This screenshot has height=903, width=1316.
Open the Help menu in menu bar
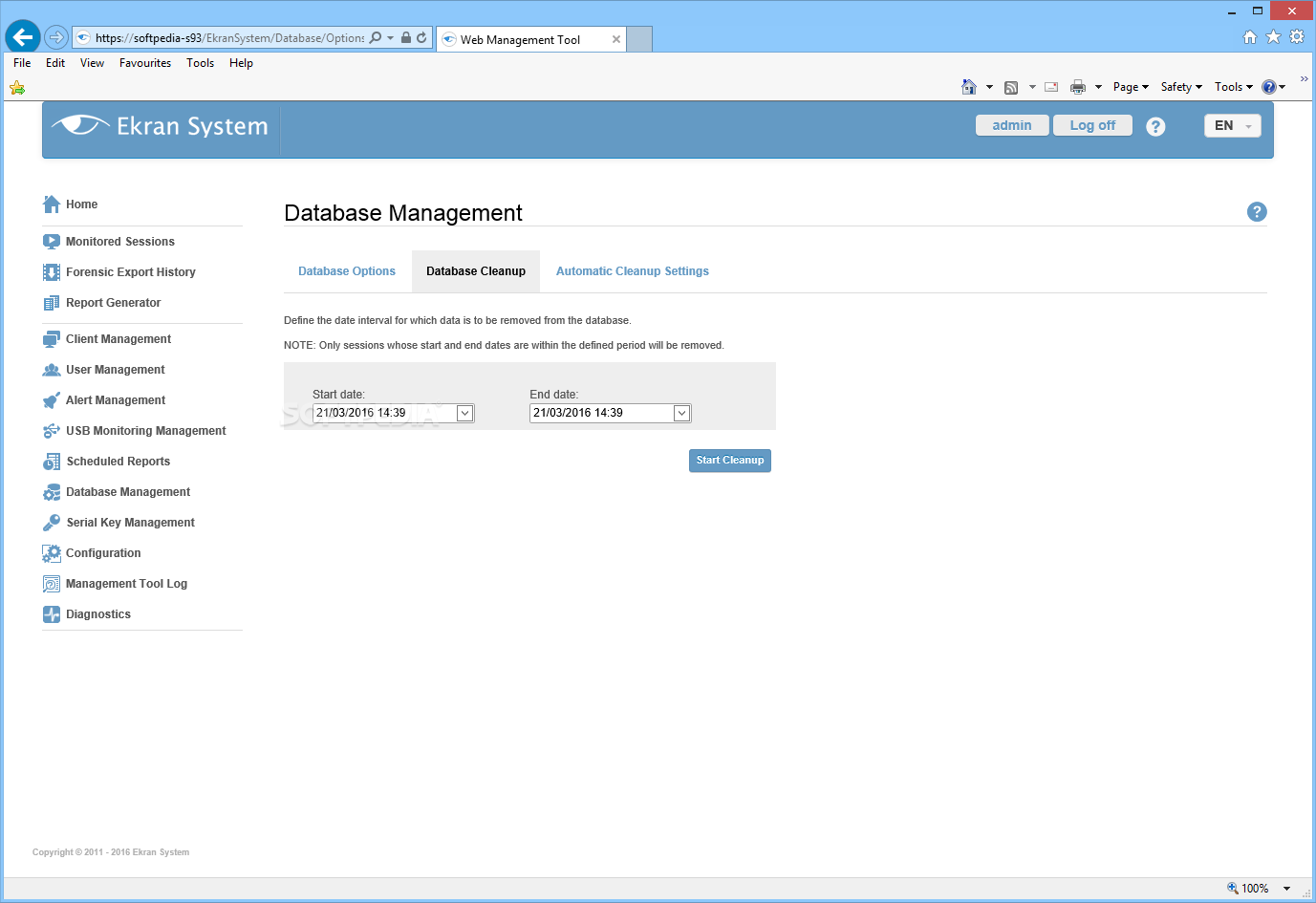(241, 63)
